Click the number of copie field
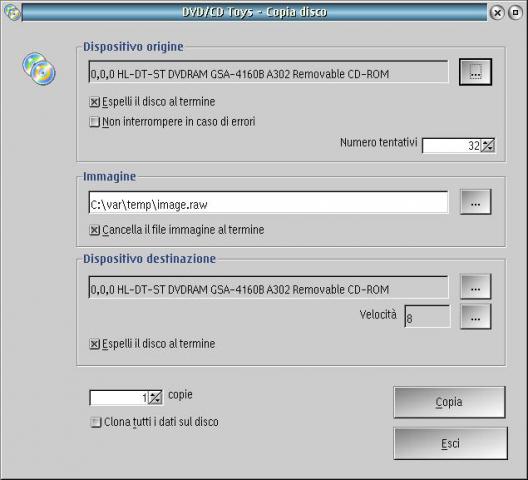 tap(119, 398)
